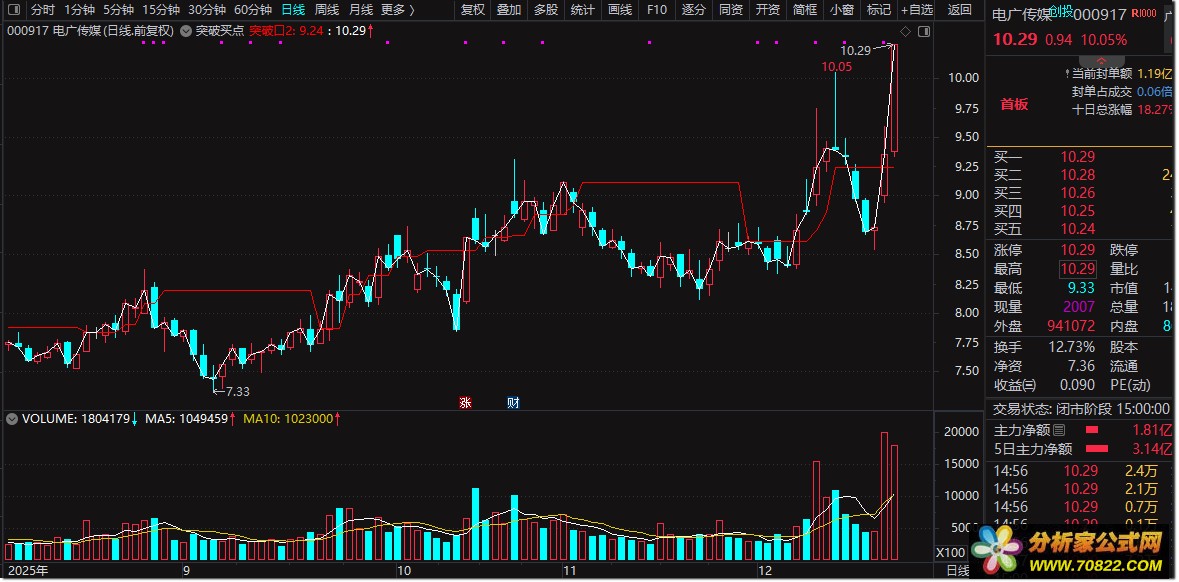
Task: Select the 日线 daily period tab
Action: (x=292, y=10)
